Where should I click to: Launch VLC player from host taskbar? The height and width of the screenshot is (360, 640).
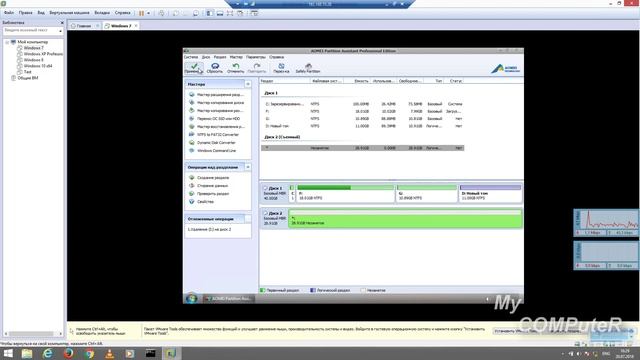109,353
